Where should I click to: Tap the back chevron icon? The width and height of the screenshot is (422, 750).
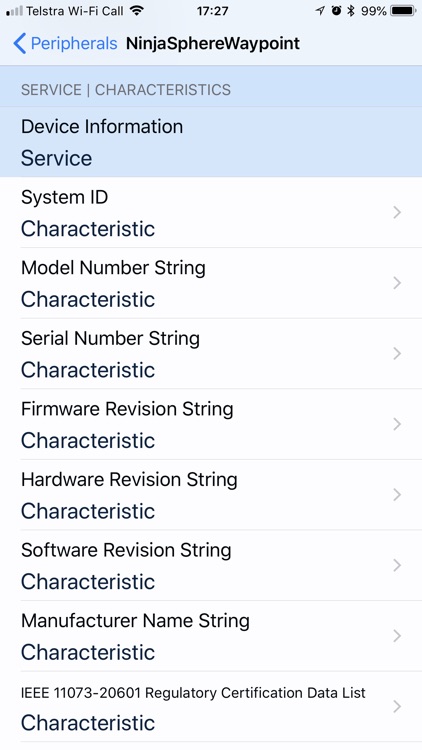[x=20, y=44]
